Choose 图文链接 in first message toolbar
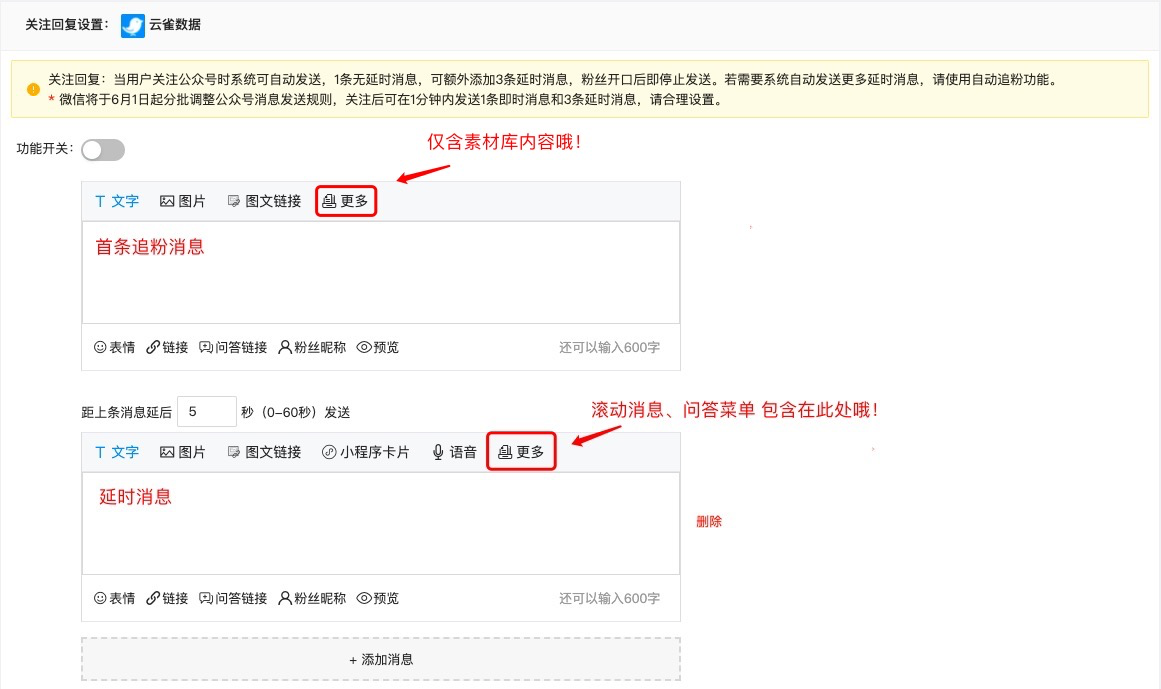 pyautogui.click(x=264, y=201)
